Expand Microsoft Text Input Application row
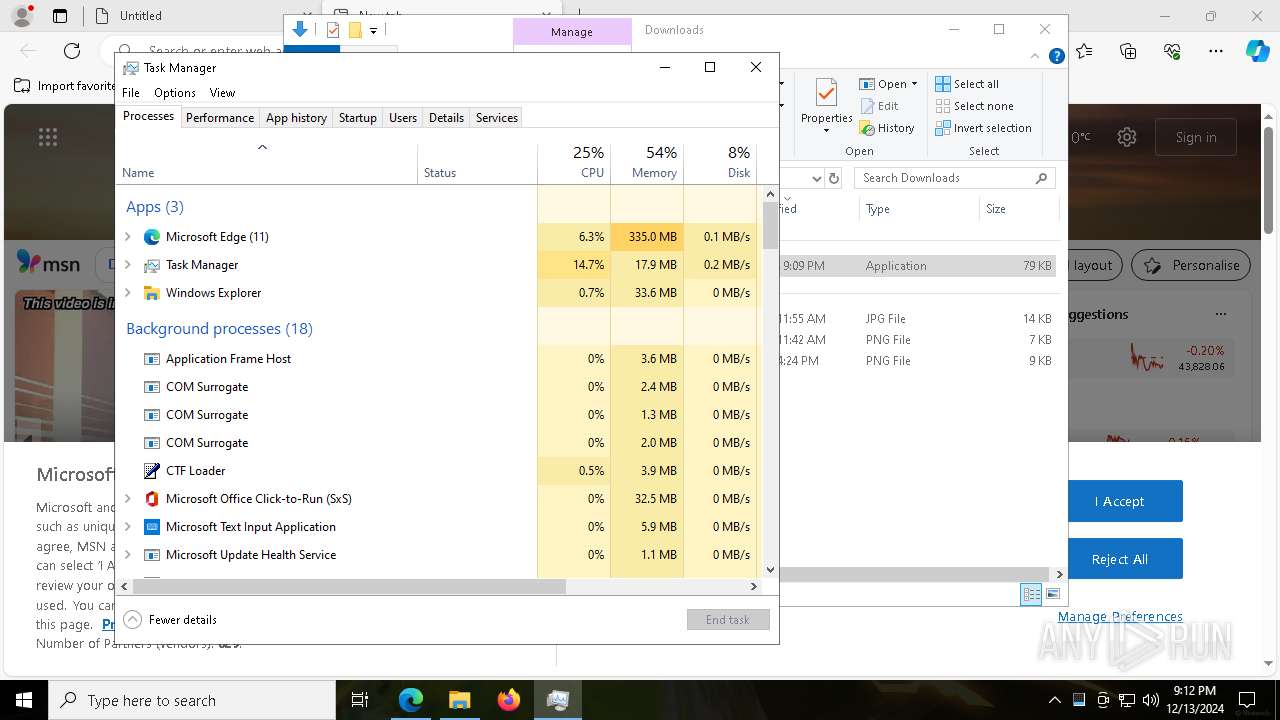This screenshot has height=720, width=1280. (127, 527)
